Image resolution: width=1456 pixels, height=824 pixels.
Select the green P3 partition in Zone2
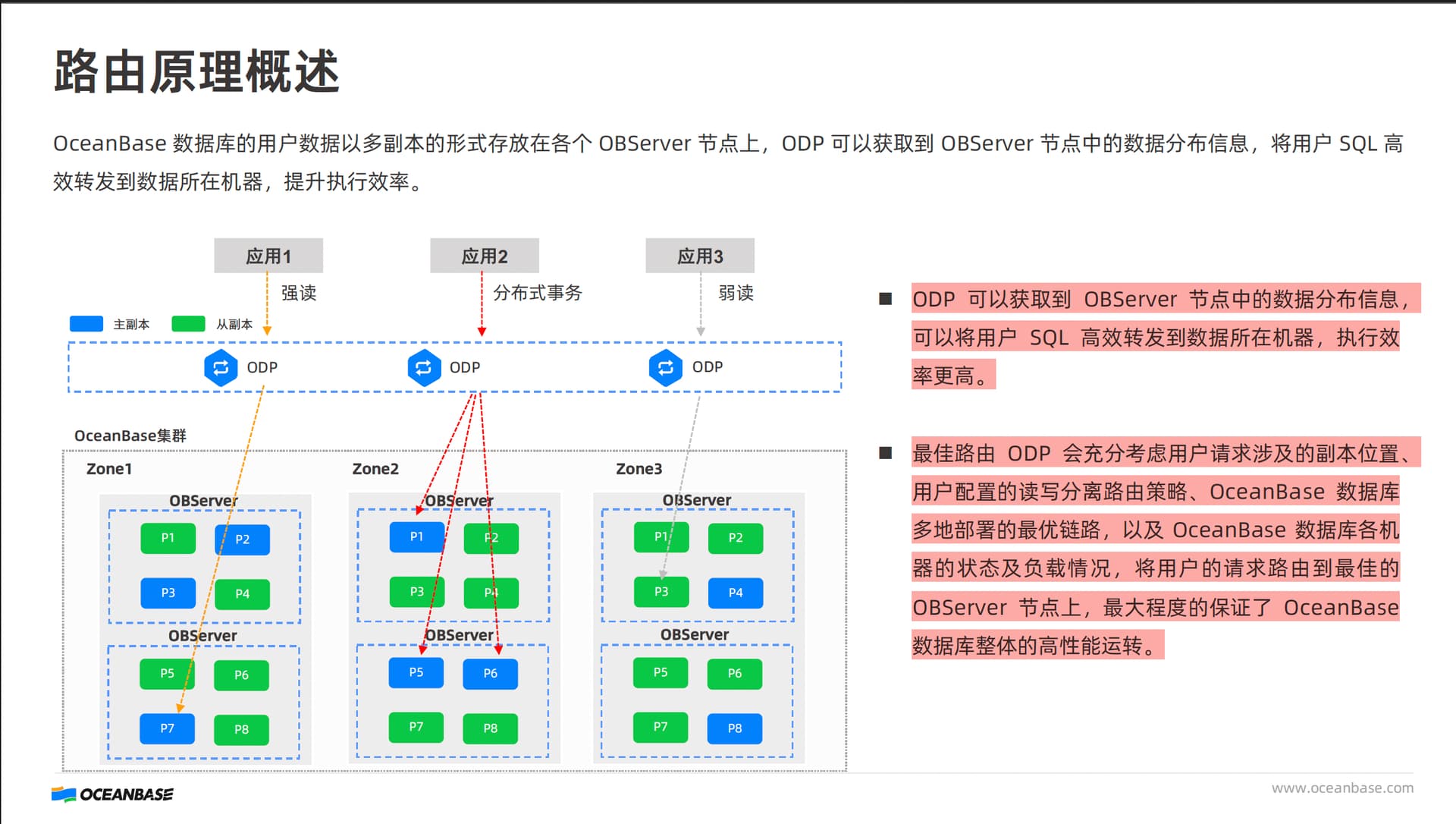coord(416,592)
